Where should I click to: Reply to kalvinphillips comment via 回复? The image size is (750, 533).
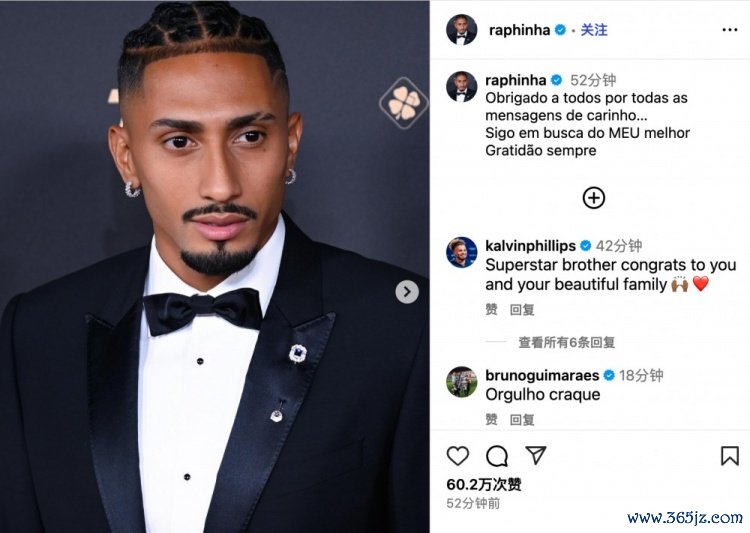tap(522, 310)
